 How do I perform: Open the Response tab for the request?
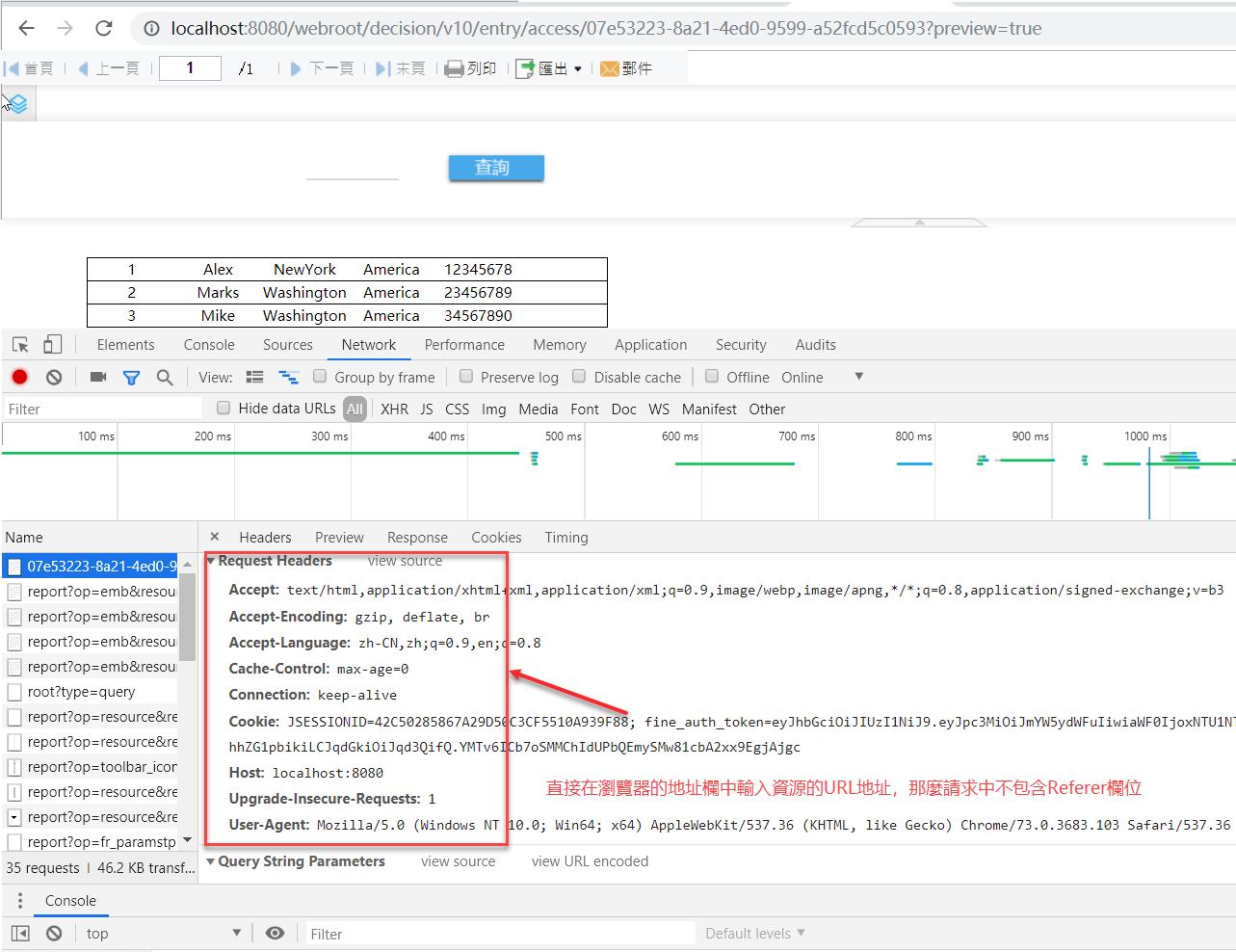point(417,537)
